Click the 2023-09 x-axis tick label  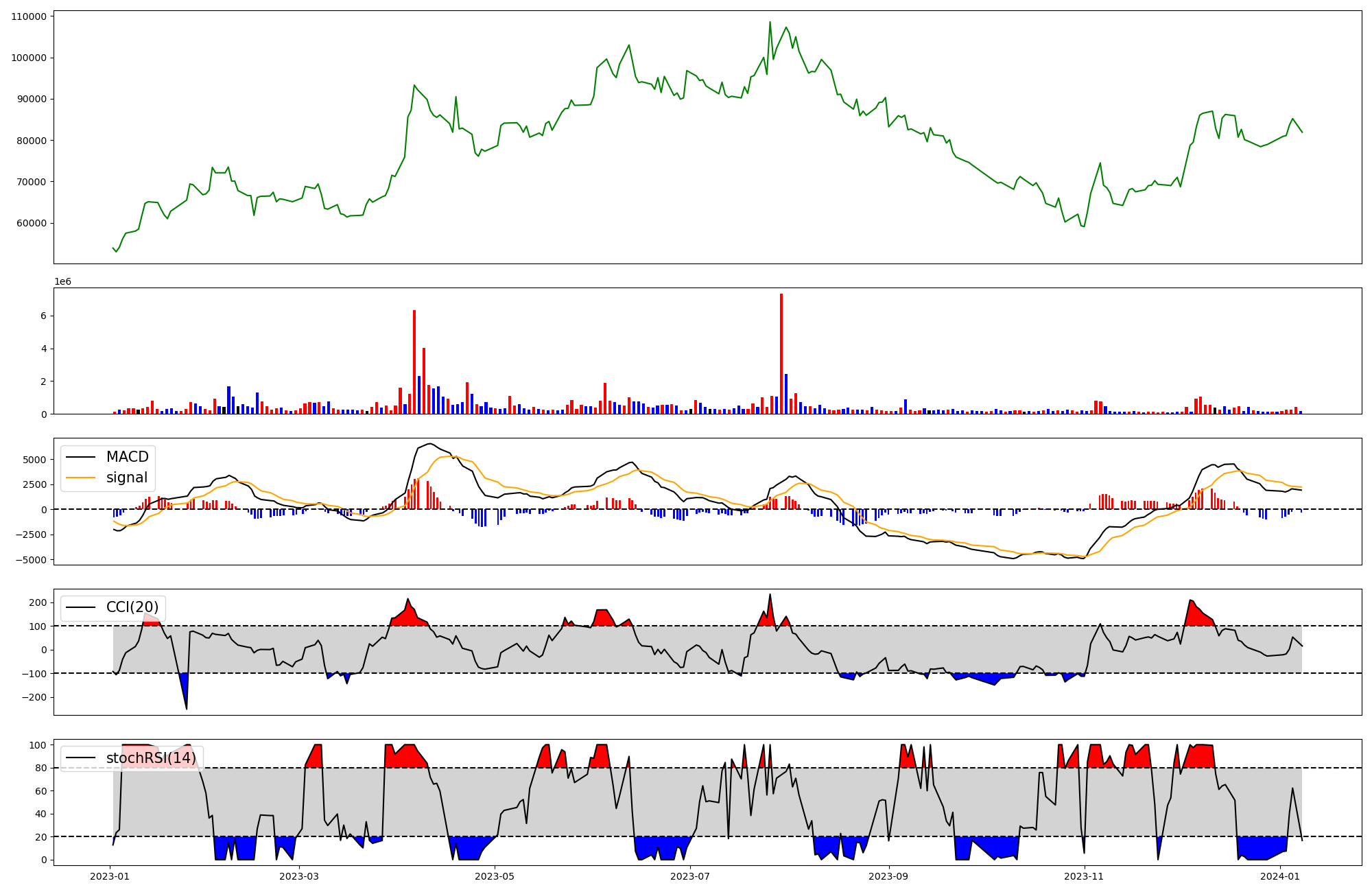(x=888, y=876)
